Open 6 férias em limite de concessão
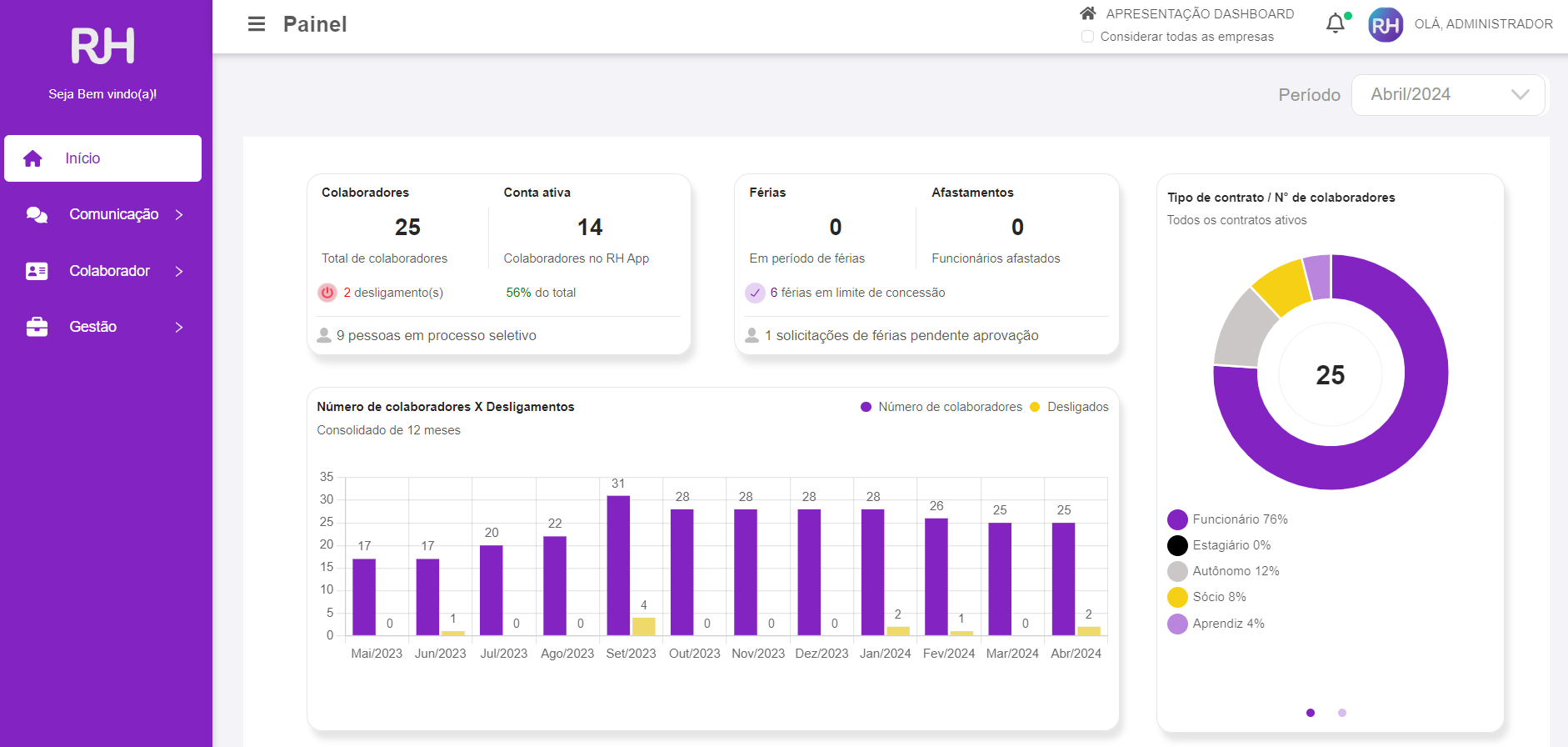Image resolution: width=1568 pixels, height=747 pixels. [857, 293]
